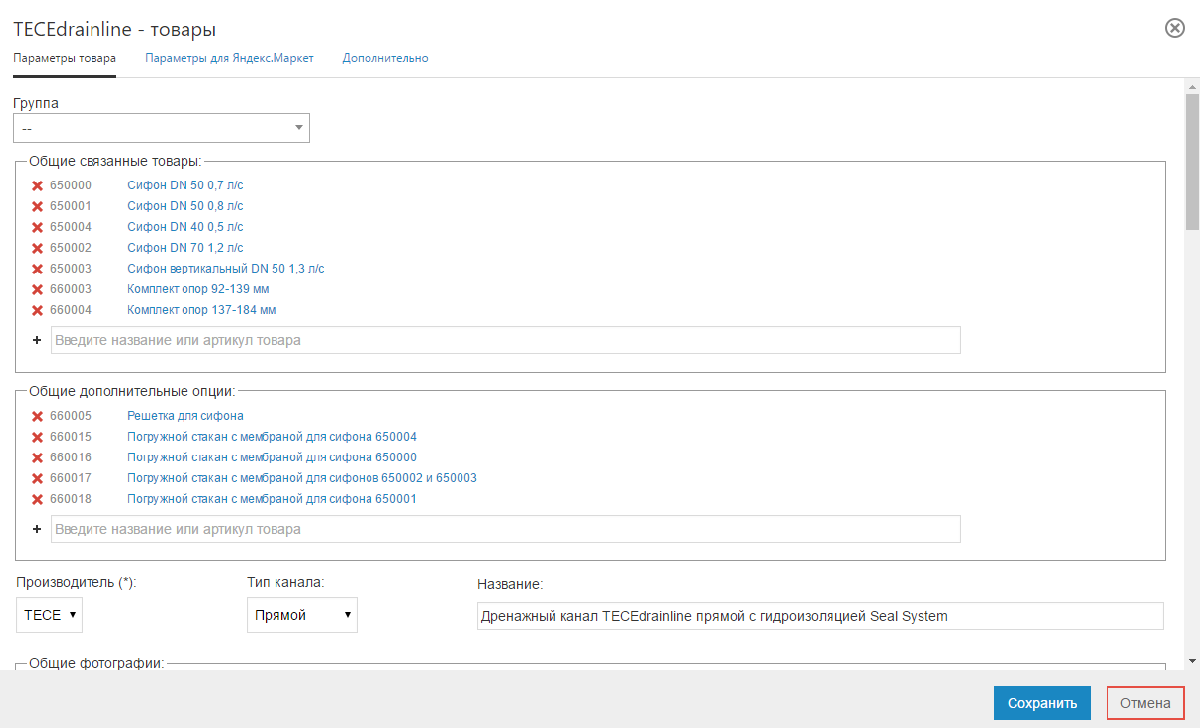Click the scrollbar down arrow
This screenshot has height=728, width=1200.
(x=1191, y=661)
